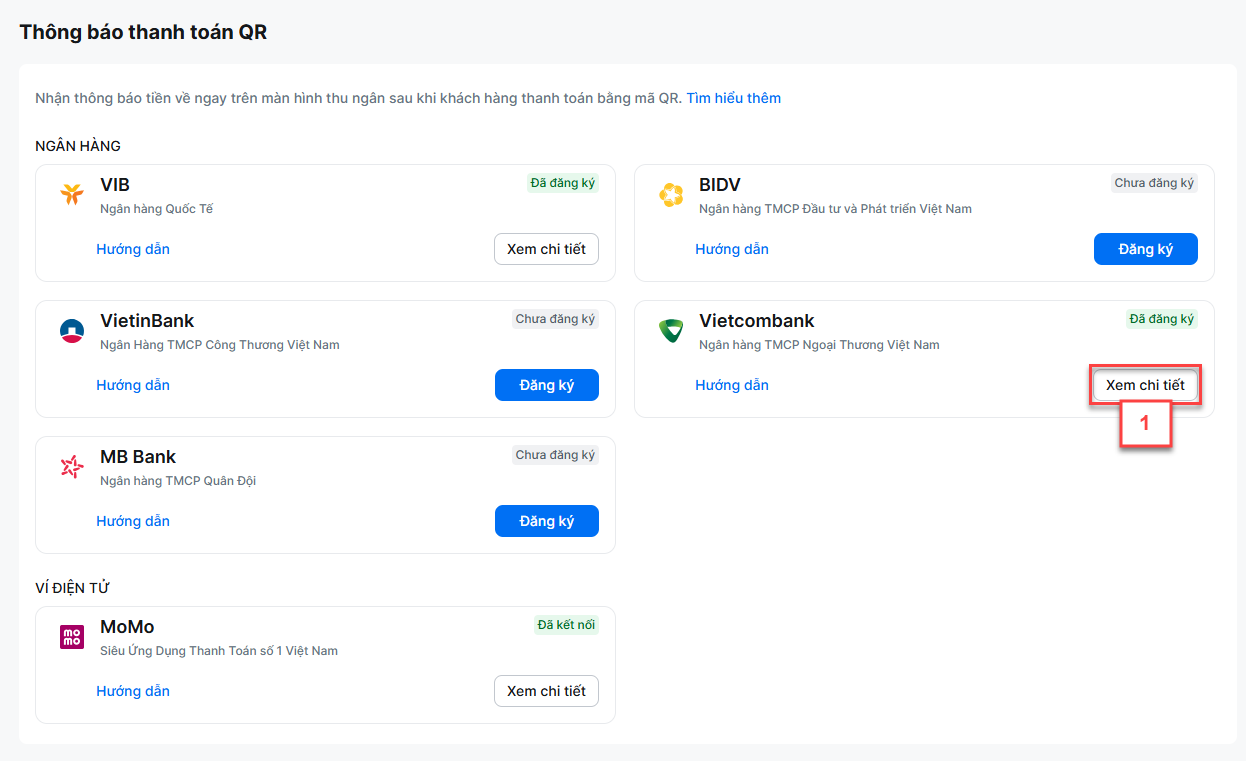Open Hướng dẫn link for VietinBank
1246x761 pixels.
pos(133,385)
